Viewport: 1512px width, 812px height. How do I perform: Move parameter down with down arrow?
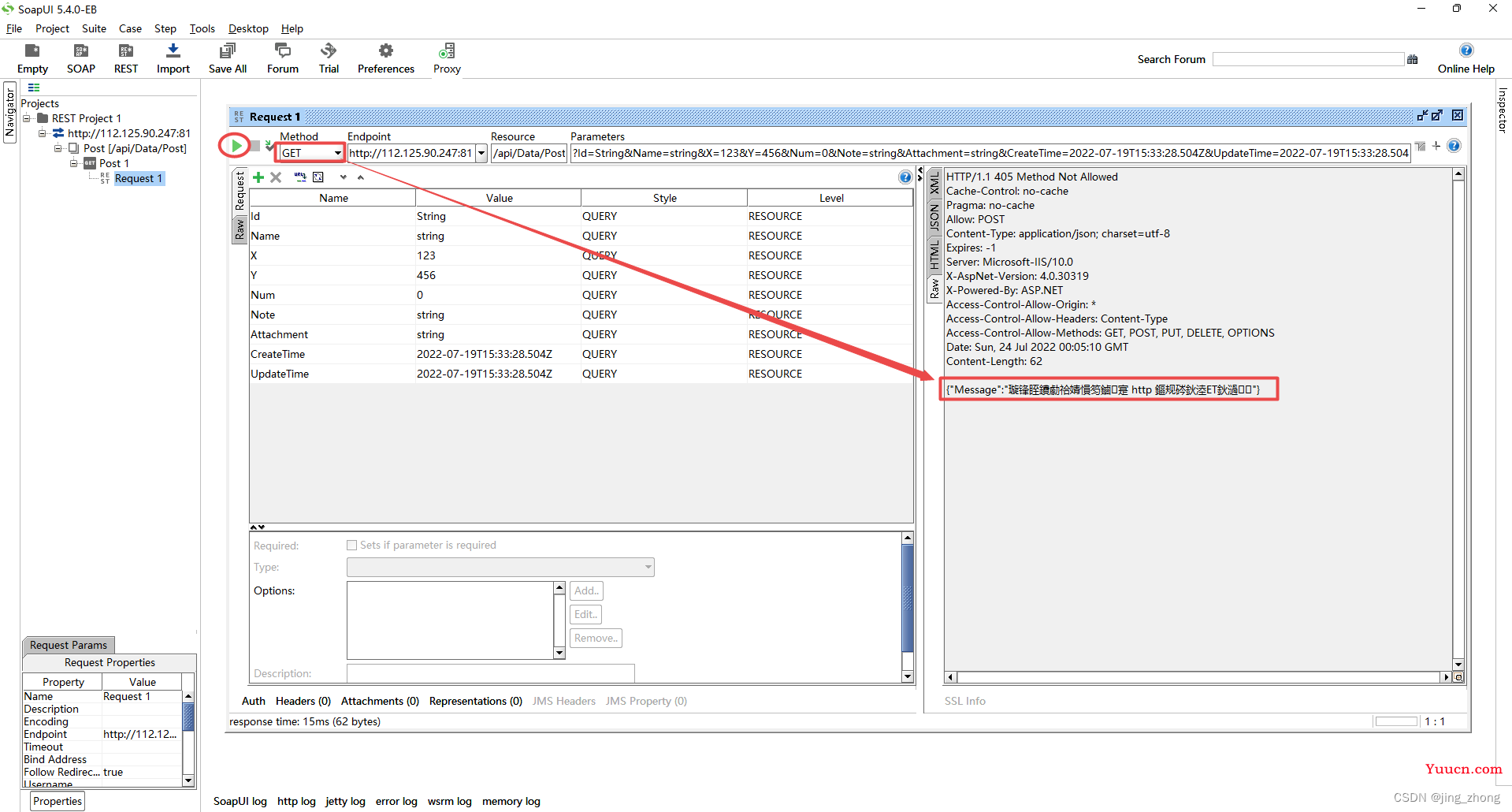click(x=344, y=177)
